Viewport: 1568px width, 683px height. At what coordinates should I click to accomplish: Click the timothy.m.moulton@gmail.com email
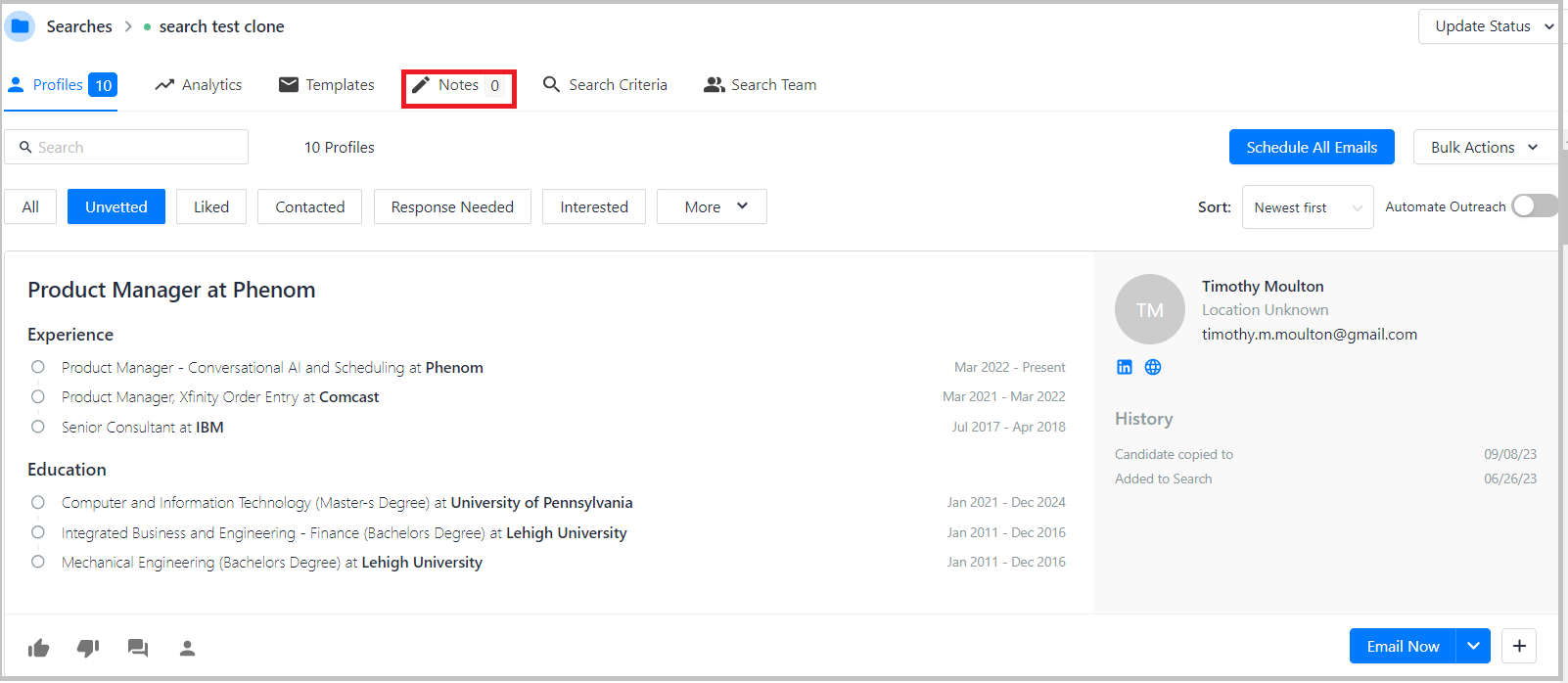tap(1310, 334)
